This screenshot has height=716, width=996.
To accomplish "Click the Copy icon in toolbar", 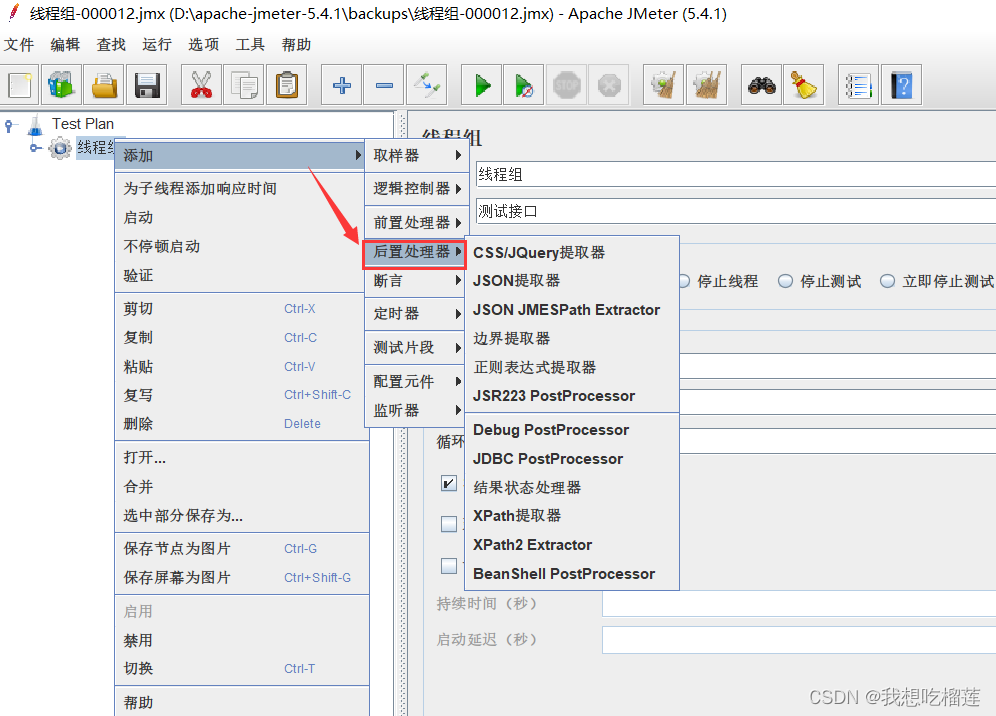I will (244, 84).
